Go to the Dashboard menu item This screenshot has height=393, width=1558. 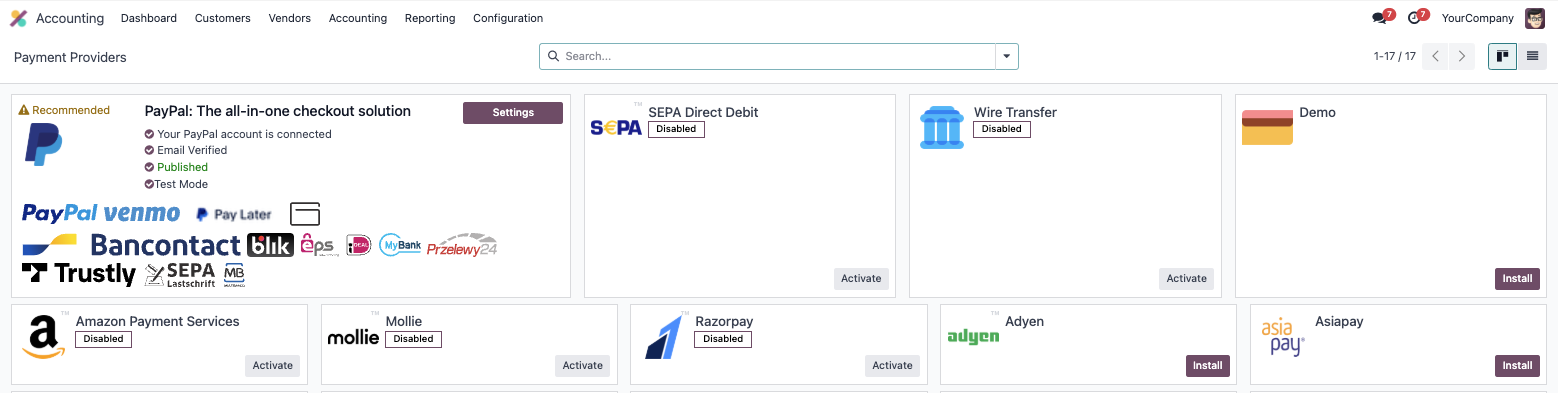tap(149, 18)
